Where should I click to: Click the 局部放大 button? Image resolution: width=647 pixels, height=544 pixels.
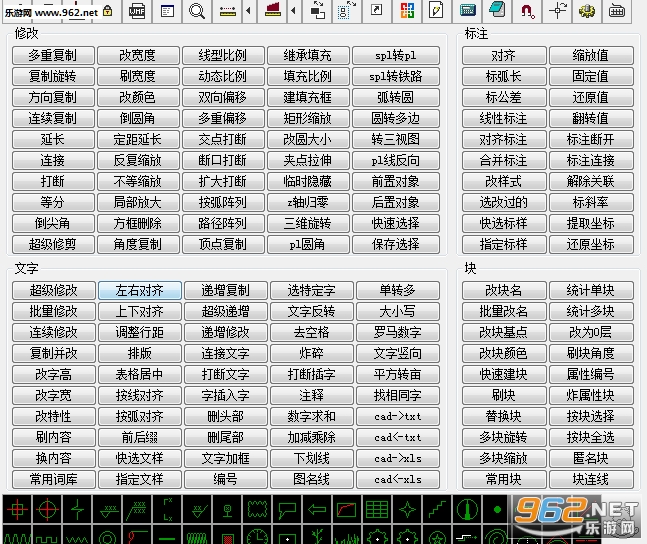[x=138, y=203]
